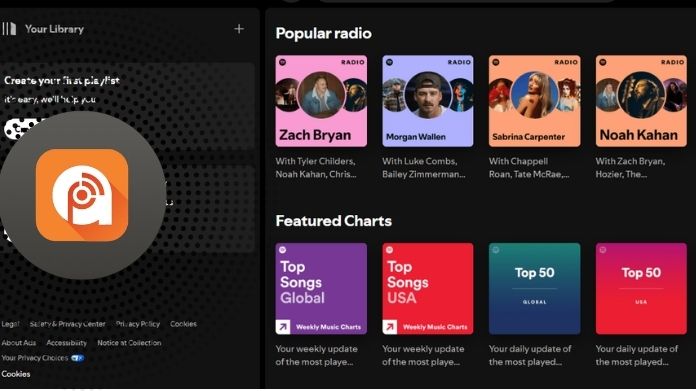This screenshot has height=391, width=696.
Task: Click the arrow icon on Top Songs USA
Action: [390, 327]
